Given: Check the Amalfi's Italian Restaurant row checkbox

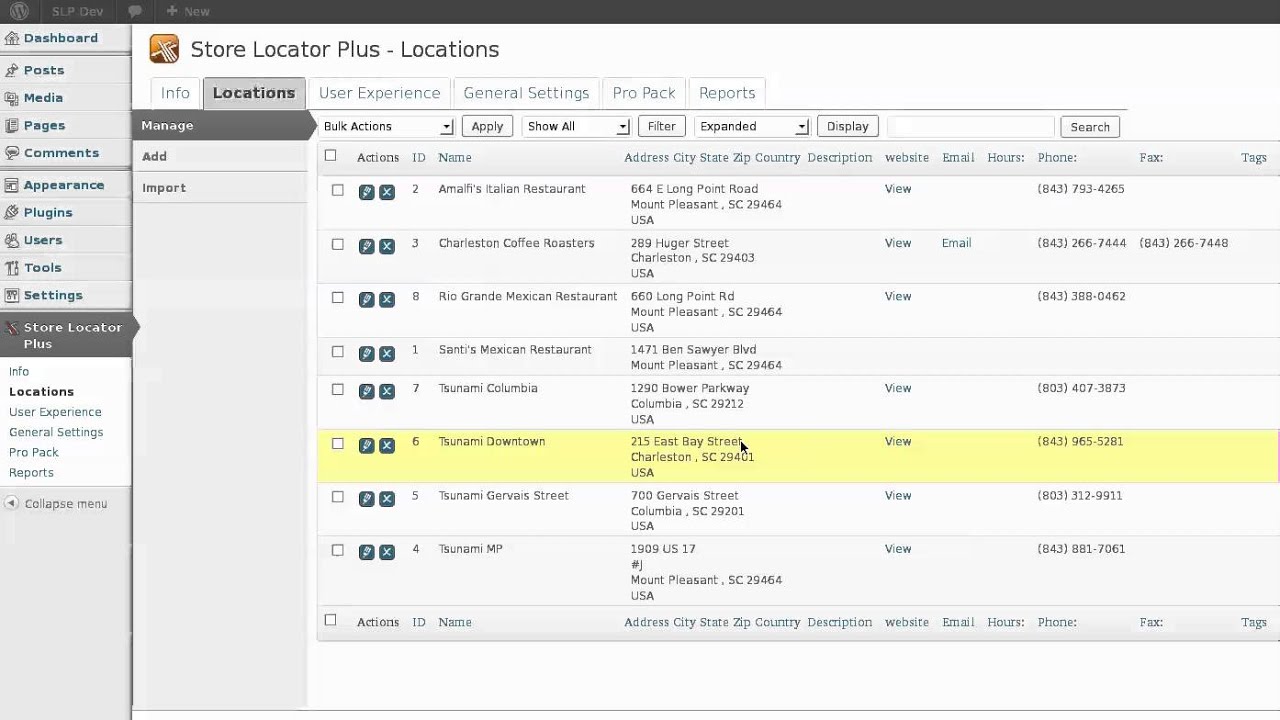Looking at the screenshot, I should pos(337,190).
